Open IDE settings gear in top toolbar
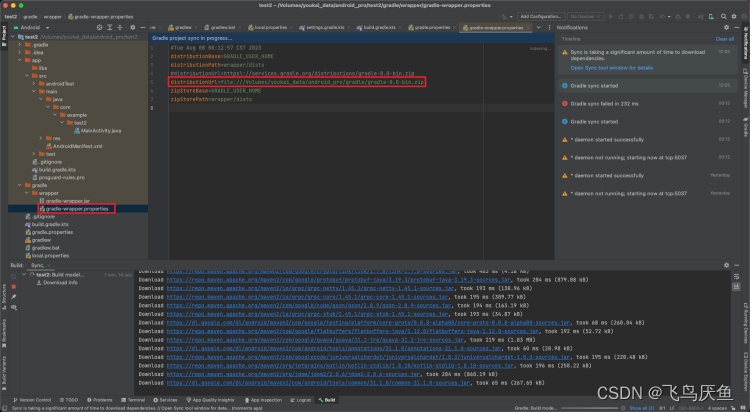This screenshot has width=750, height=412. tap(734, 16)
